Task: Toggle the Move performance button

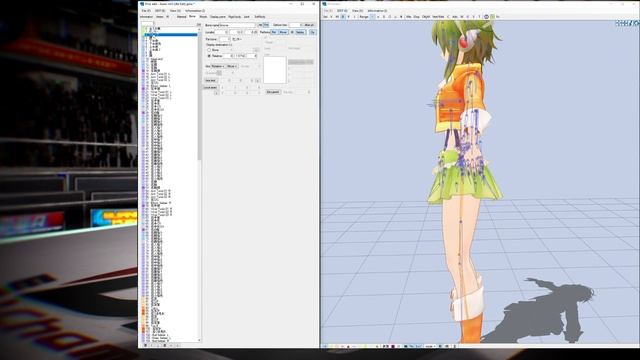Action: (283, 32)
